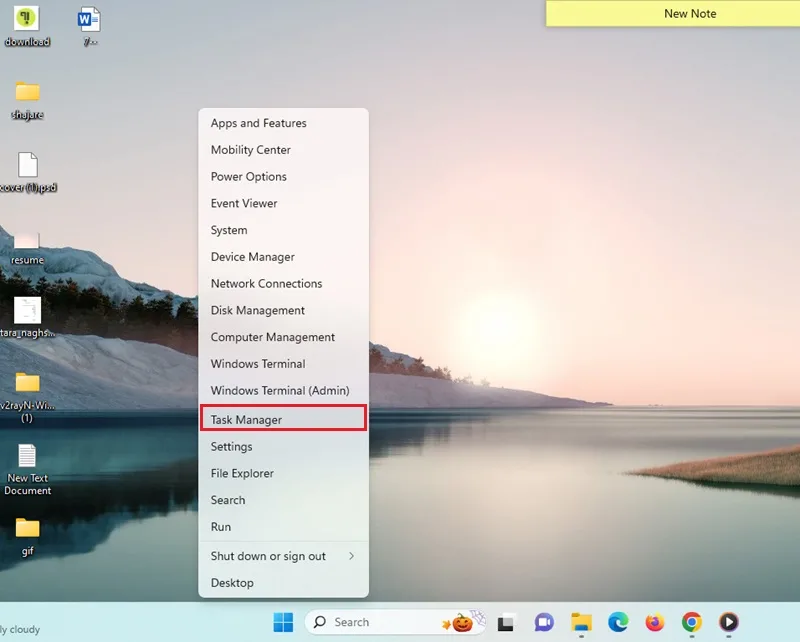This screenshot has width=800, height=642.
Task: Open Settings from the context menu
Action: 283,447
